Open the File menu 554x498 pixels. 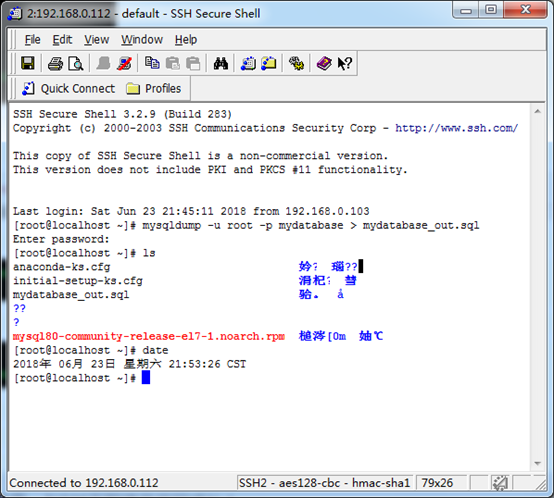tap(33, 40)
